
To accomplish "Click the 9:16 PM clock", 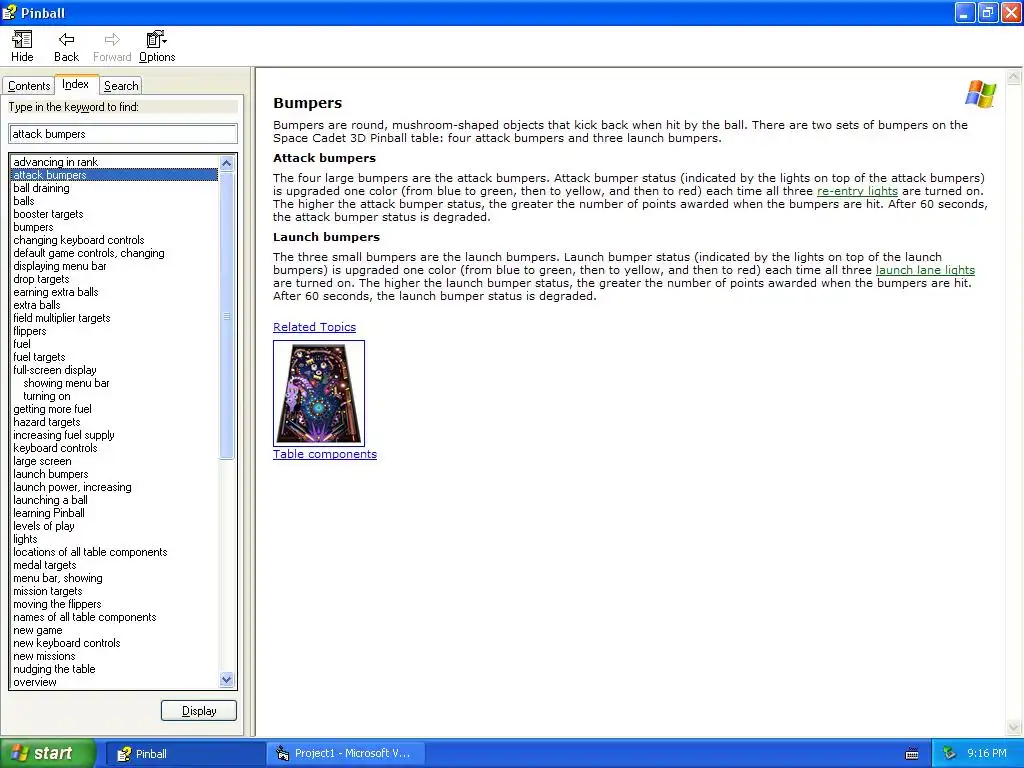I will (987, 754).
